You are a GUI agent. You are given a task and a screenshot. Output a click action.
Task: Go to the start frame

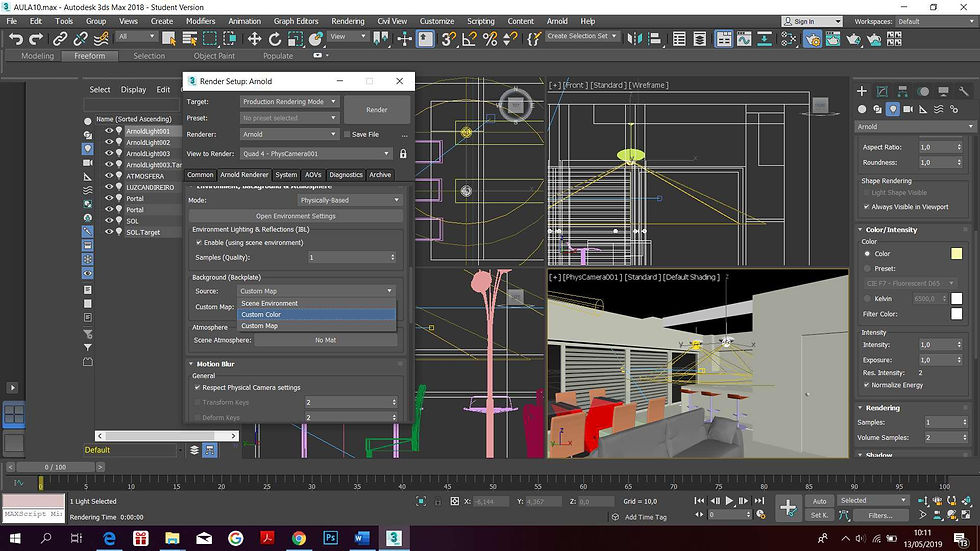[x=699, y=500]
